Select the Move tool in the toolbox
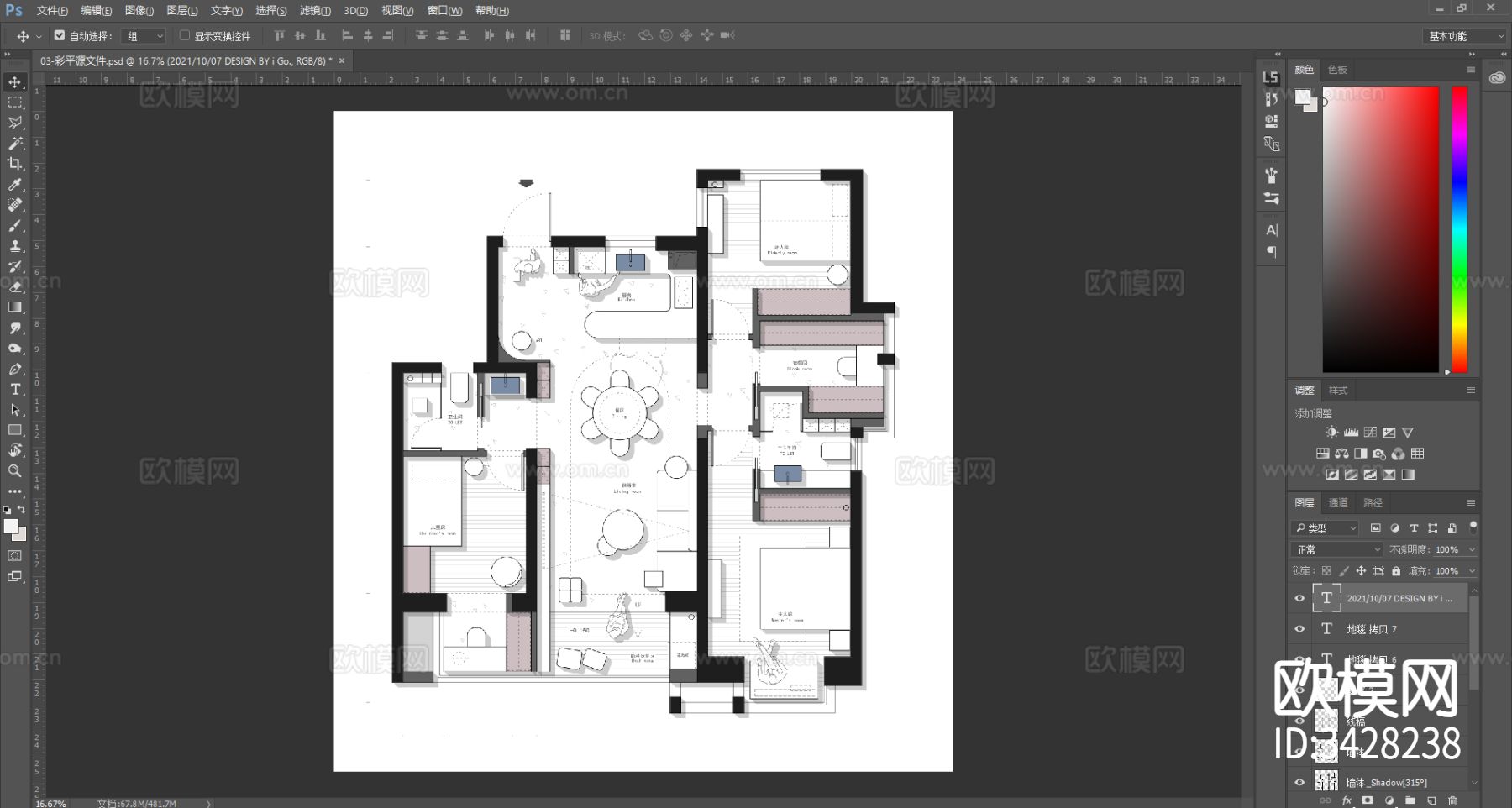 (15, 82)
